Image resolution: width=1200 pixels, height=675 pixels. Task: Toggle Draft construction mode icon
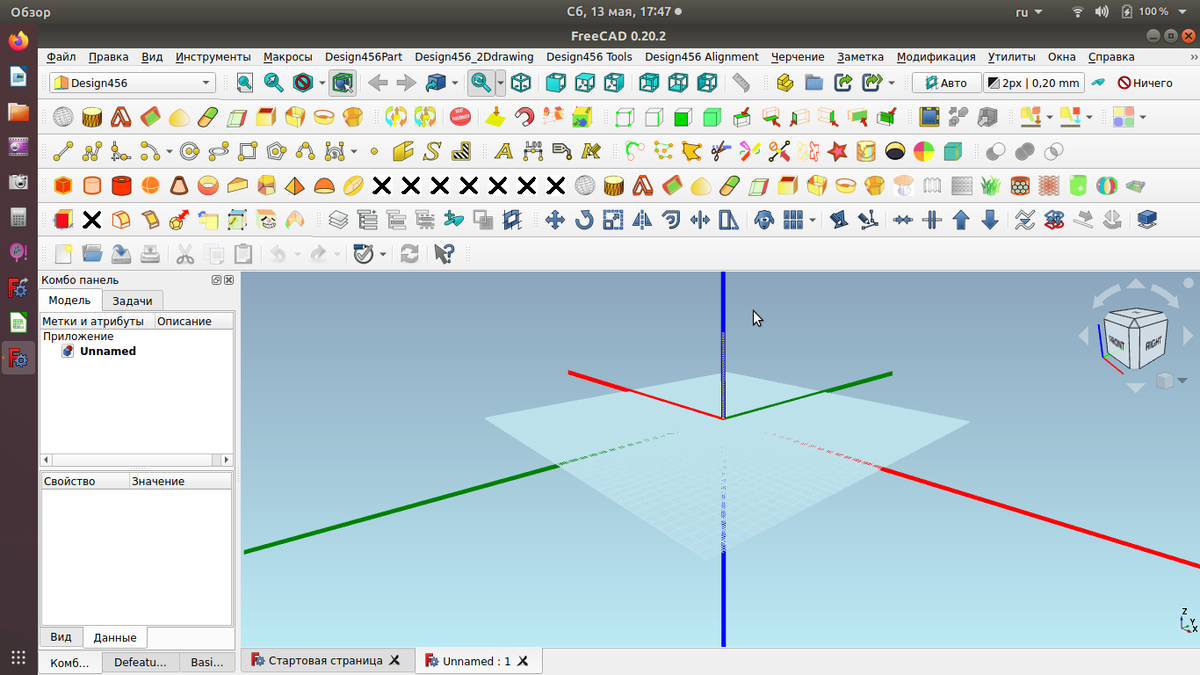[1099, 83]
